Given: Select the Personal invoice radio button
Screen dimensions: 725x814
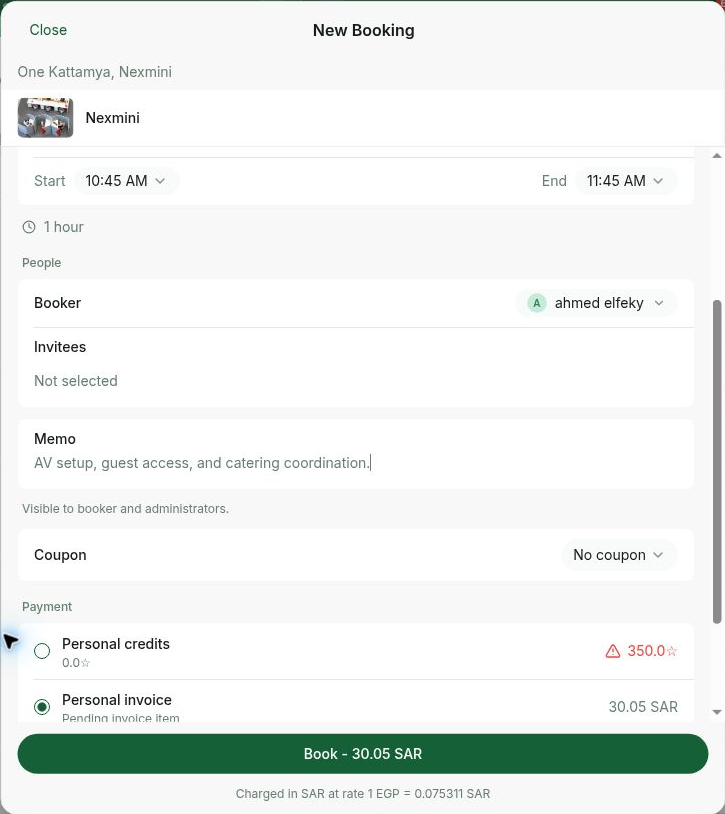Looking at the screenshot, I should point(42,707).
